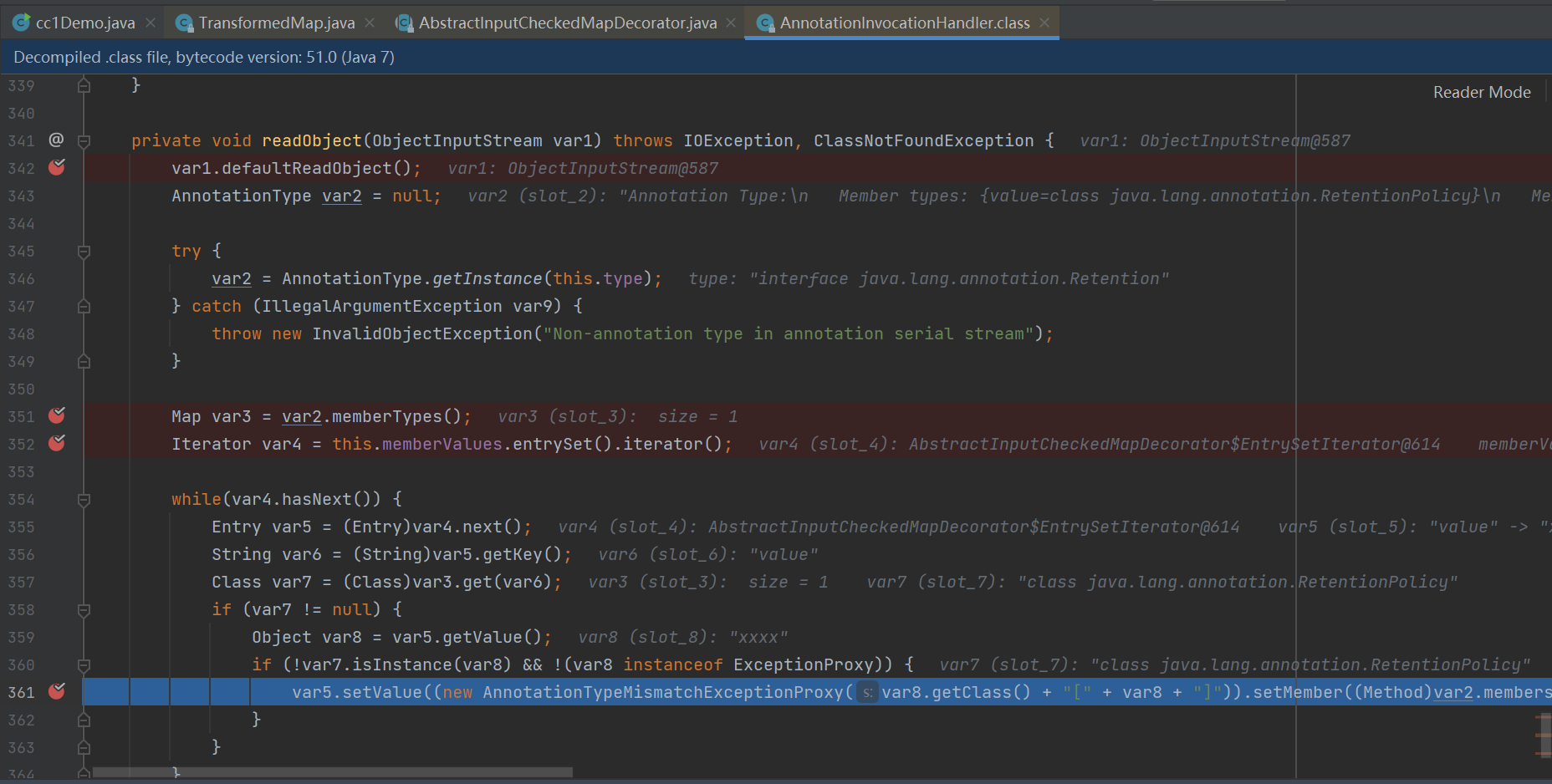
Task: Collapse the try block at line 345
Action: (x=84, y=252)
